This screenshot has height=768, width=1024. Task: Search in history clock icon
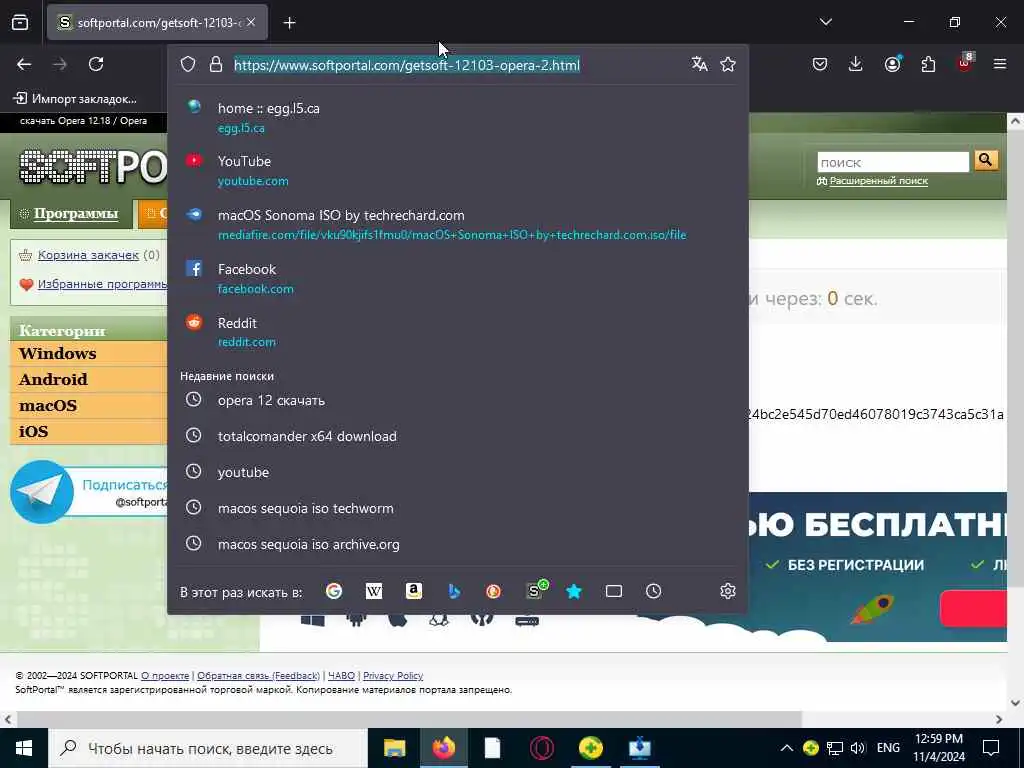click(654, 592)
